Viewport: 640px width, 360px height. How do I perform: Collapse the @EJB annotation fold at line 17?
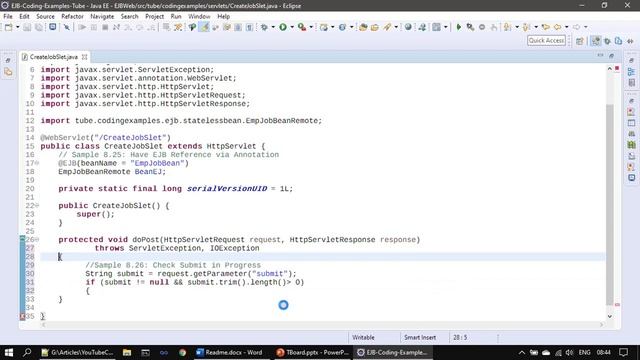(37, 163)
